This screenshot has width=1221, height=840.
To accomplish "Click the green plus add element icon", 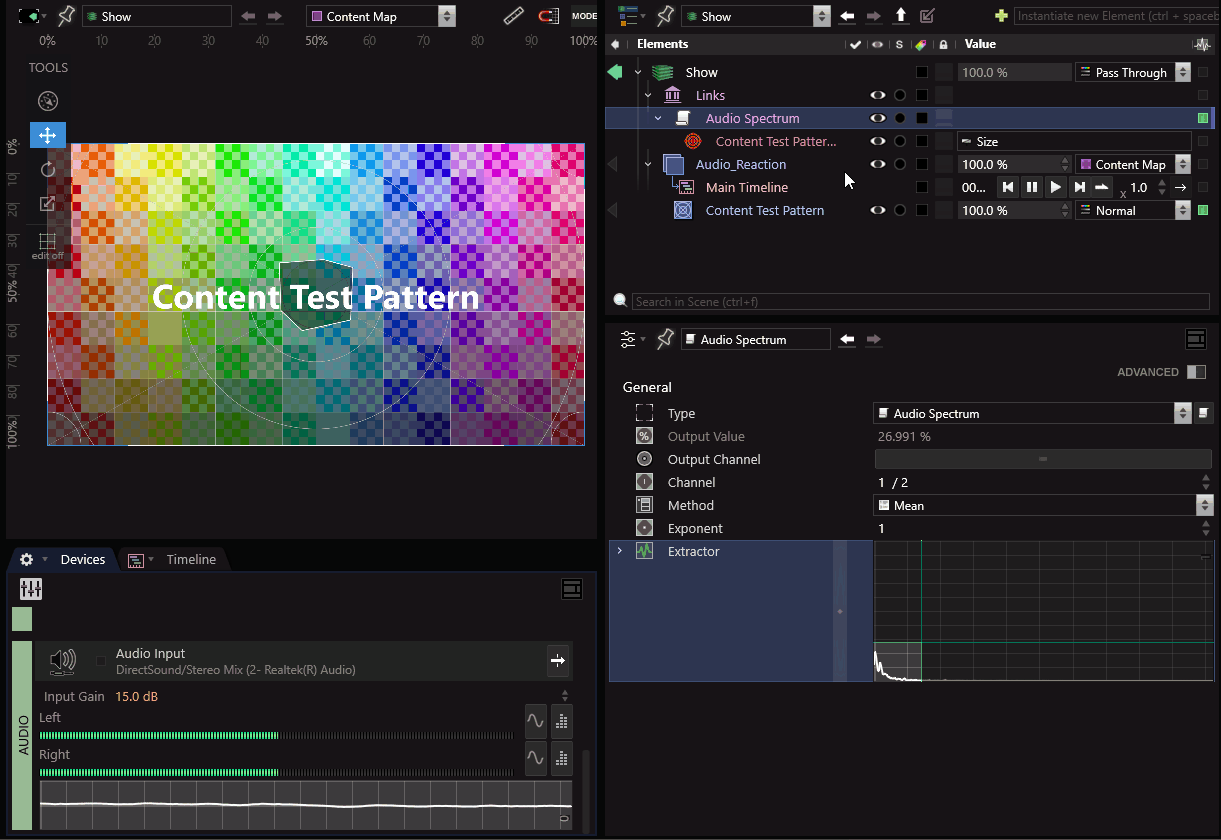I will click(x=1001, y=16).
